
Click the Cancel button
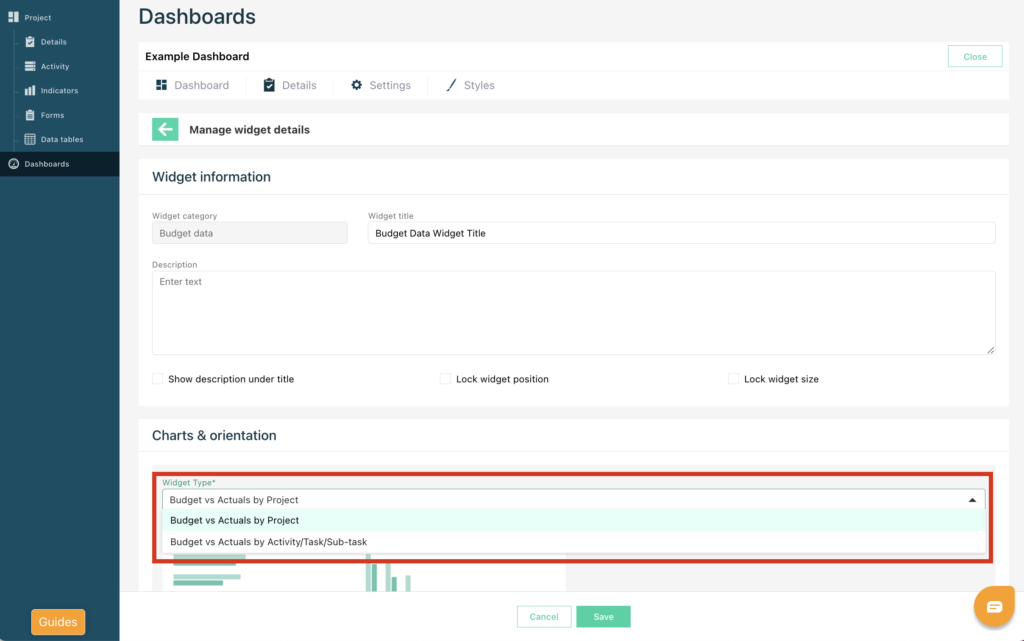(x=543, y=616)
